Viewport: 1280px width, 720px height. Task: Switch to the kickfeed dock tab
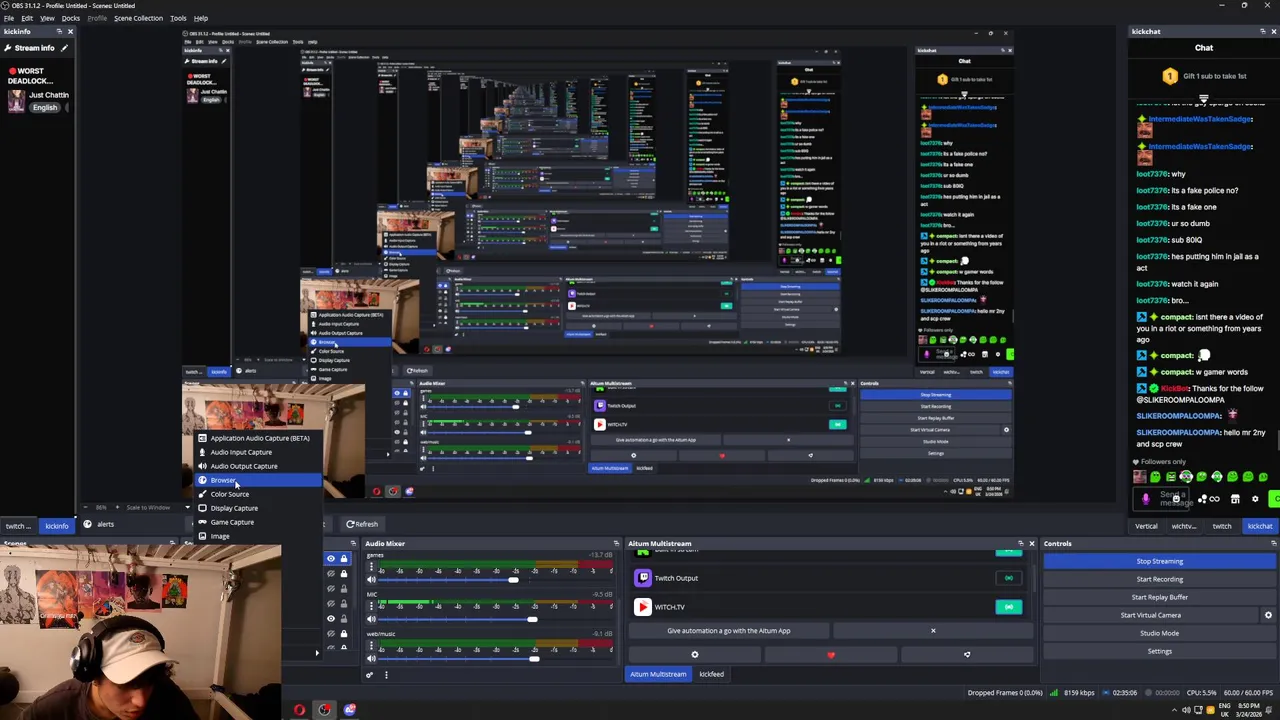pos(711,674)
